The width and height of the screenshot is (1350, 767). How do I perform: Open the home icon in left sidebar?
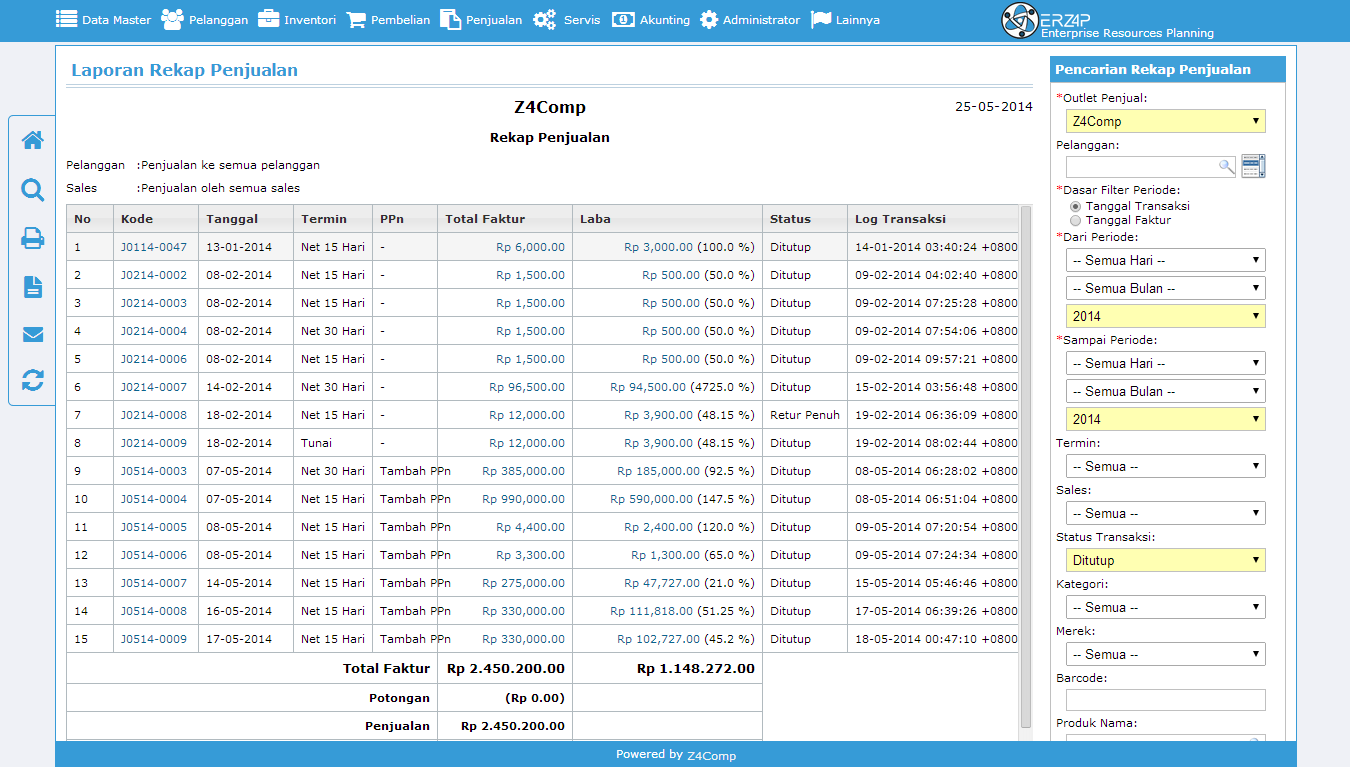click(x=33, y=140)
